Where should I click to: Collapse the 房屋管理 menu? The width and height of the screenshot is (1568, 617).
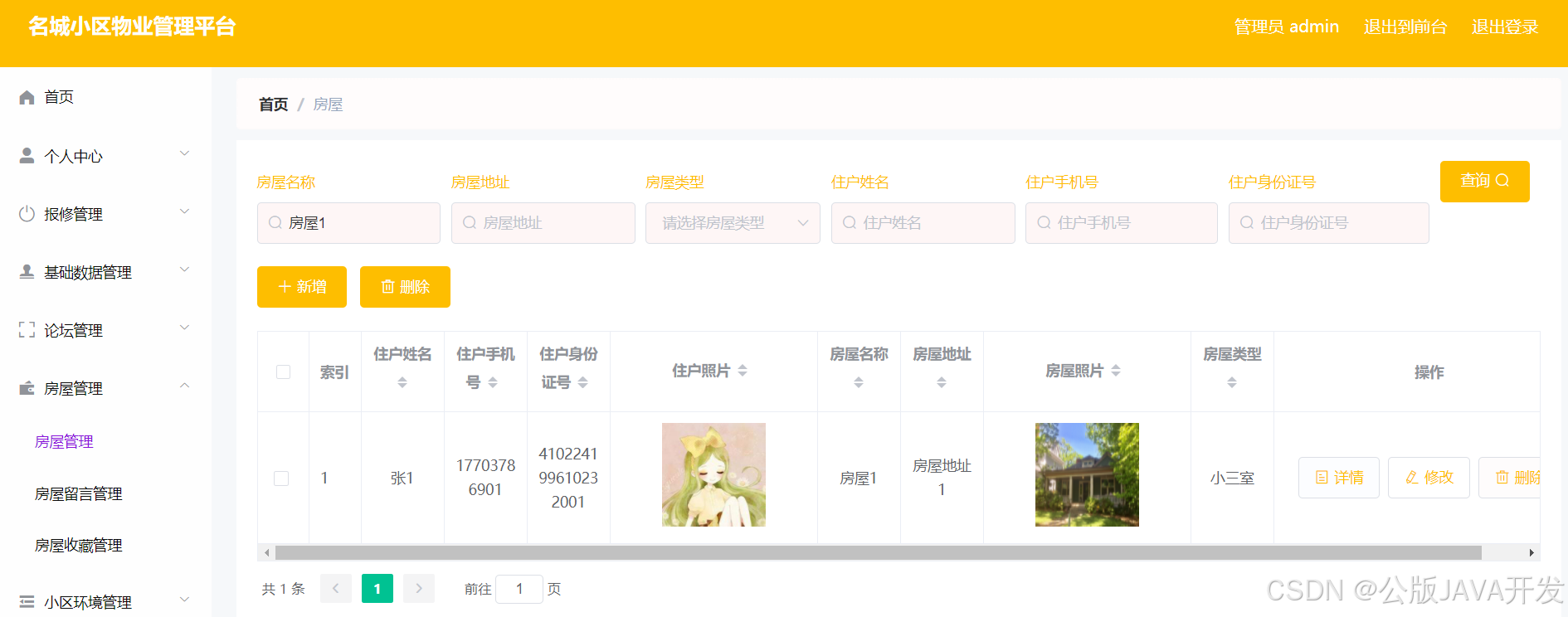185,386
